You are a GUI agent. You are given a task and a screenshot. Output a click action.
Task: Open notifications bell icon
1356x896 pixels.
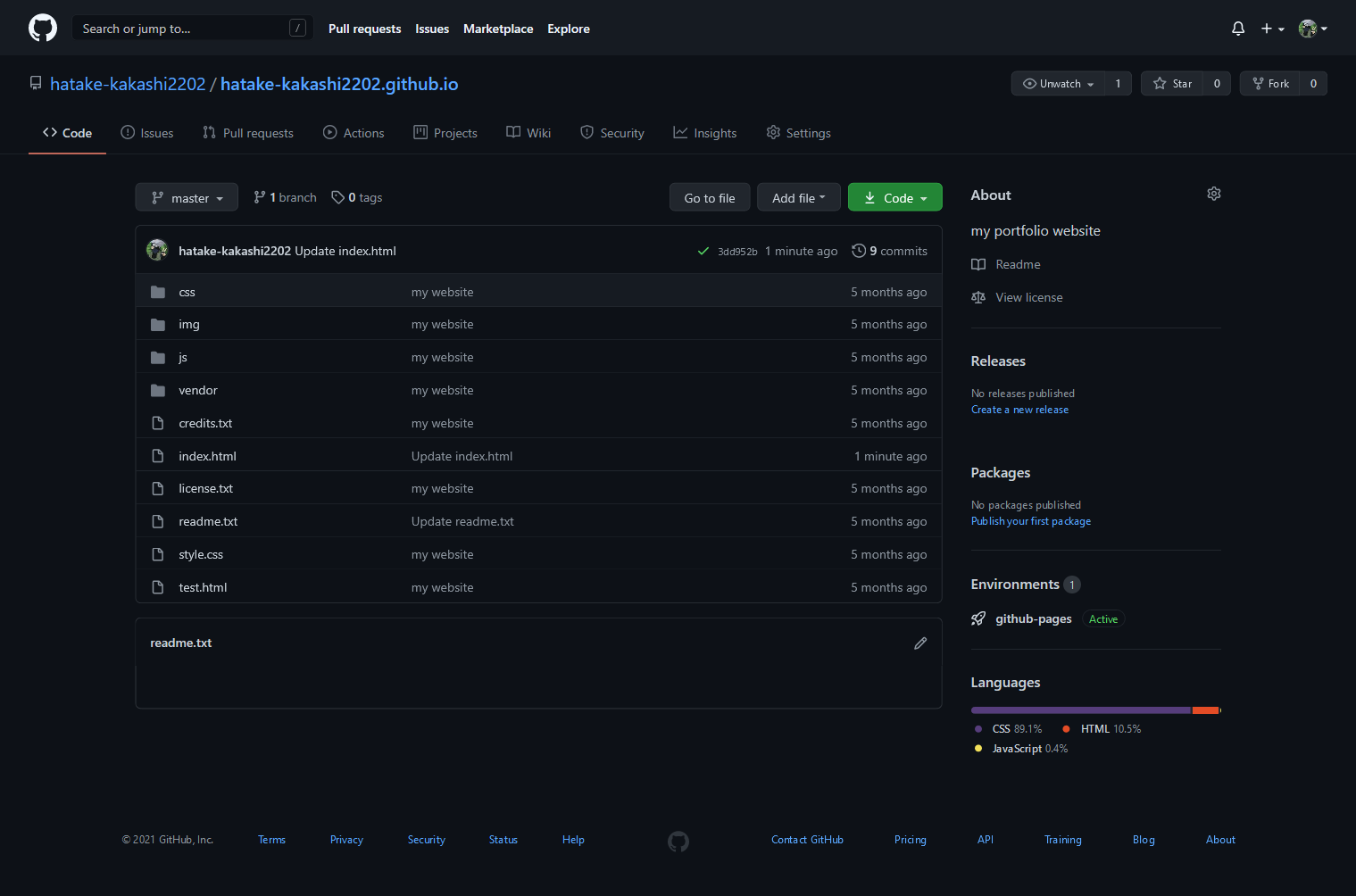point(1238,29)
